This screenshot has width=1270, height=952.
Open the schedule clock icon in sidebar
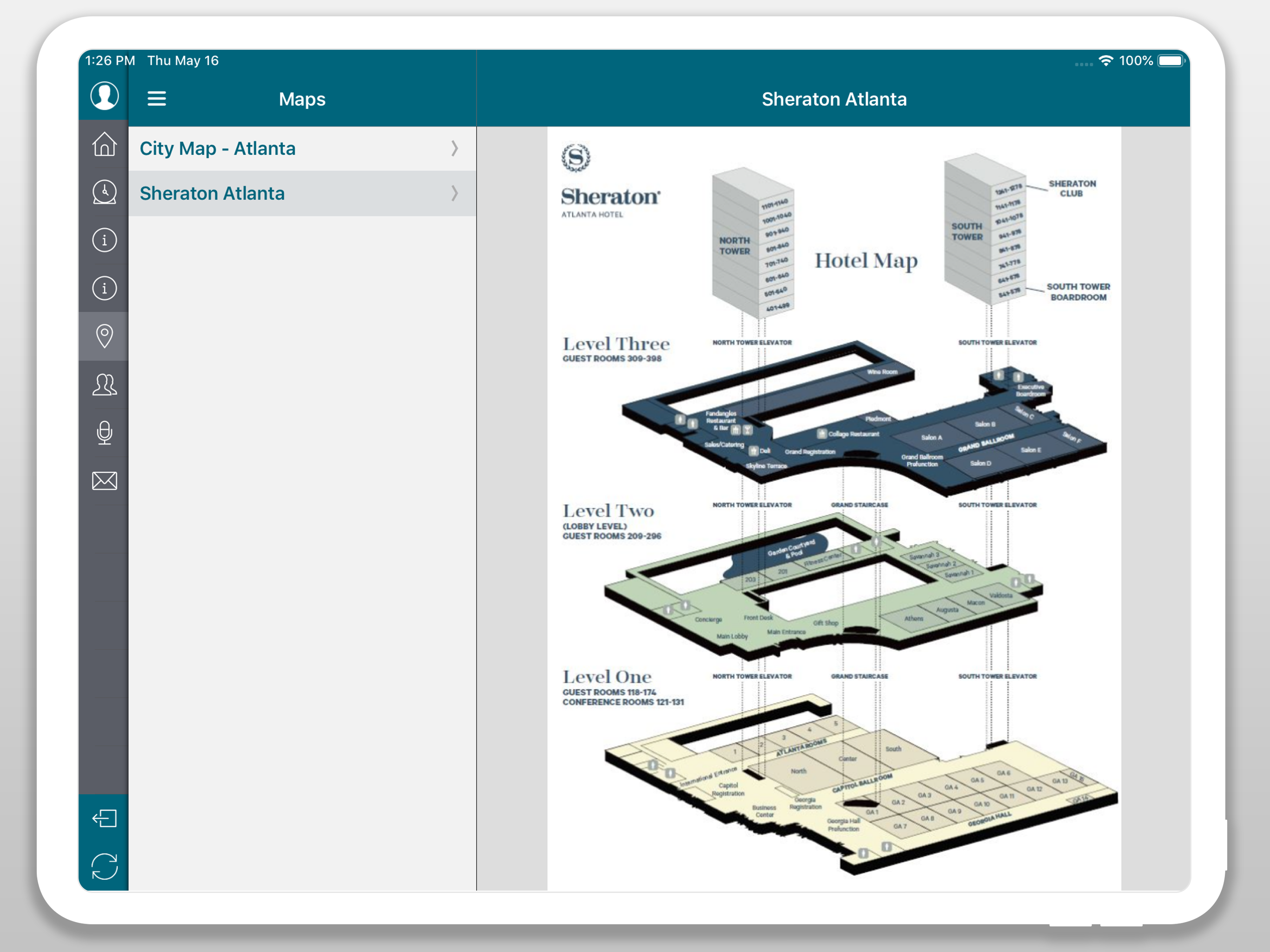[x=105, y=192]
